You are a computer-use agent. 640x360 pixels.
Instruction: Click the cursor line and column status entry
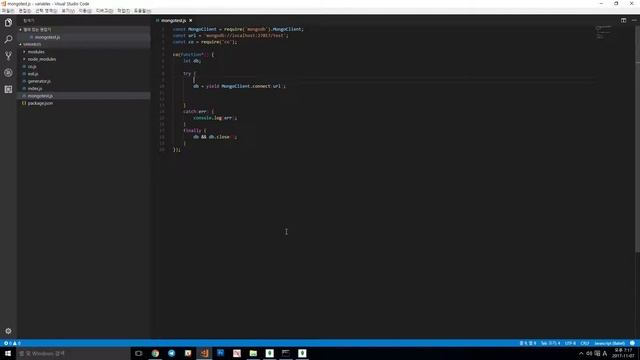coord(527,343)
